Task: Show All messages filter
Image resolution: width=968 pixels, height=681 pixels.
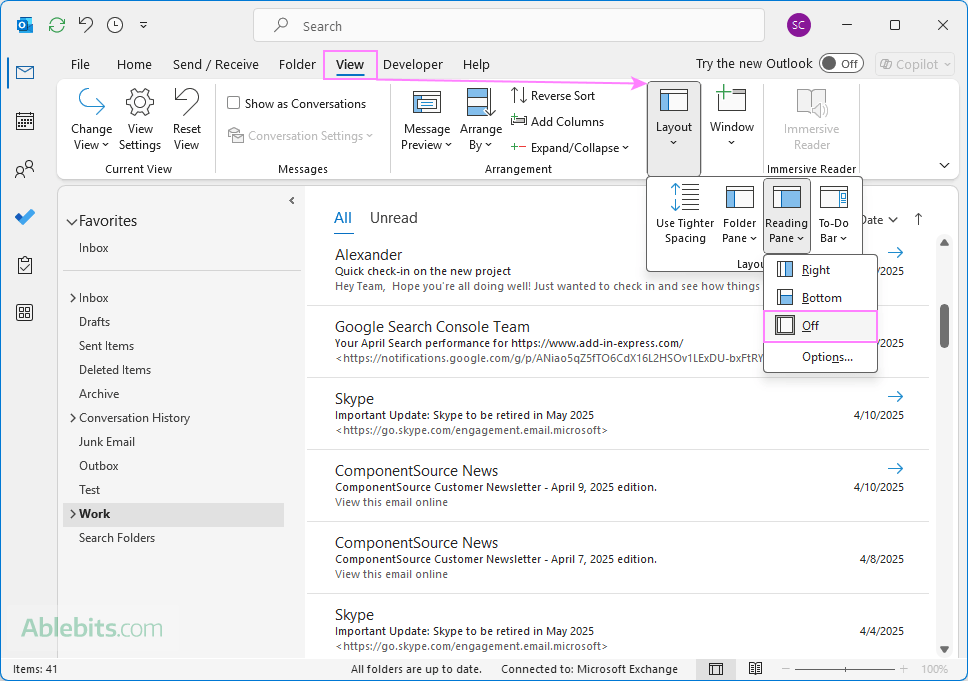Action: (x=343, y=218)
